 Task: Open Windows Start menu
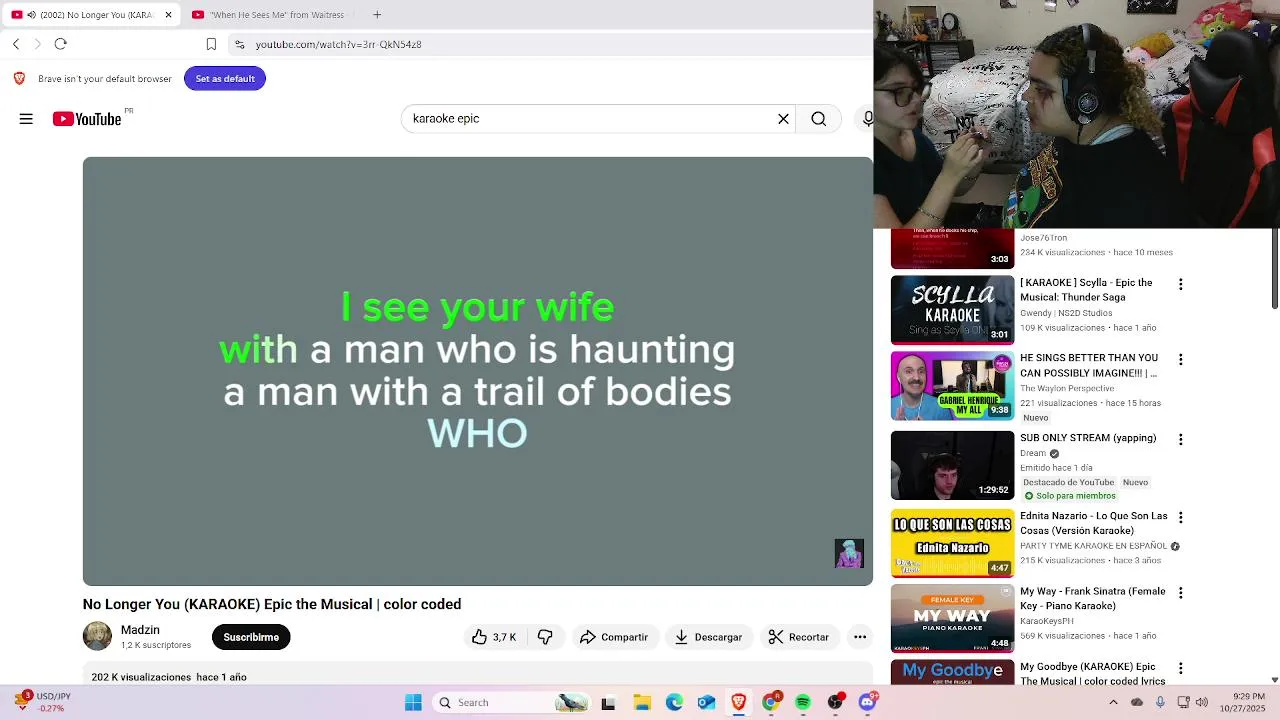tap(413, 703)
